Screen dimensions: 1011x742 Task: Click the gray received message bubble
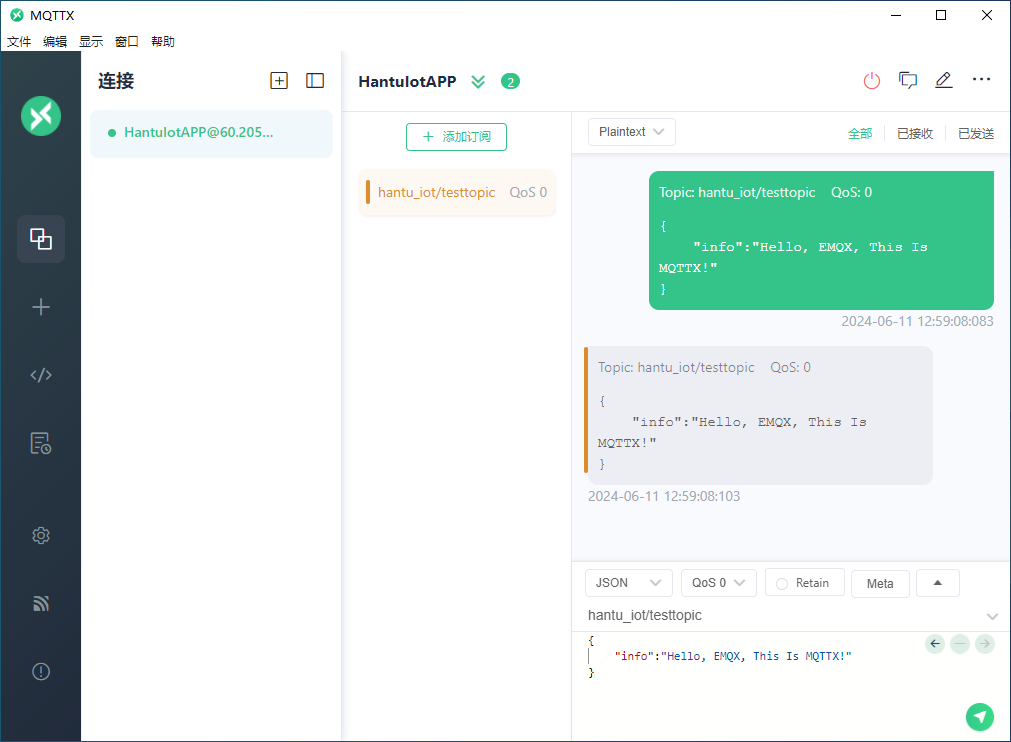[x=760, y=415]
